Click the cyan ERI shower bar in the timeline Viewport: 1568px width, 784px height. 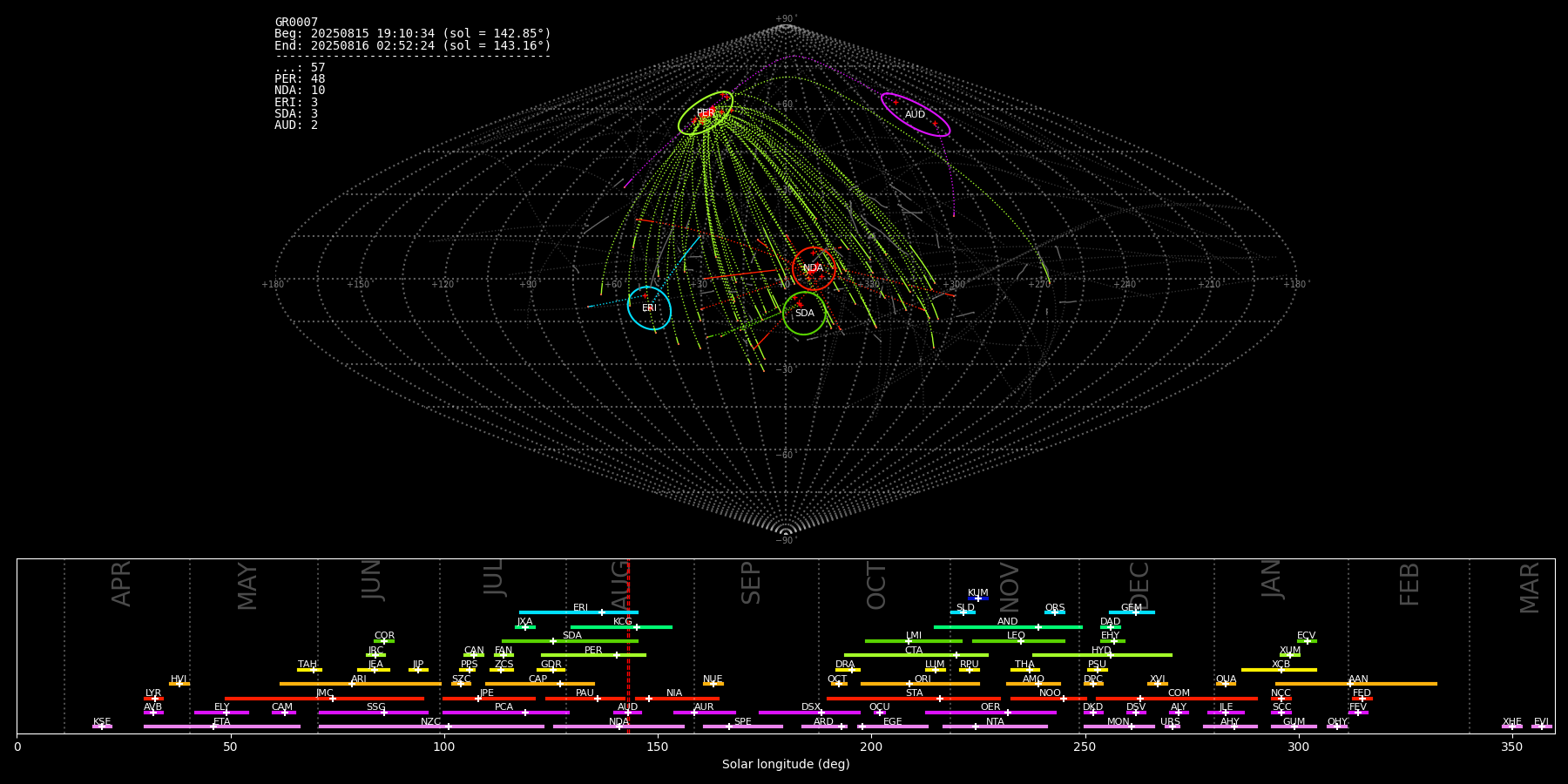pos(578,612)
